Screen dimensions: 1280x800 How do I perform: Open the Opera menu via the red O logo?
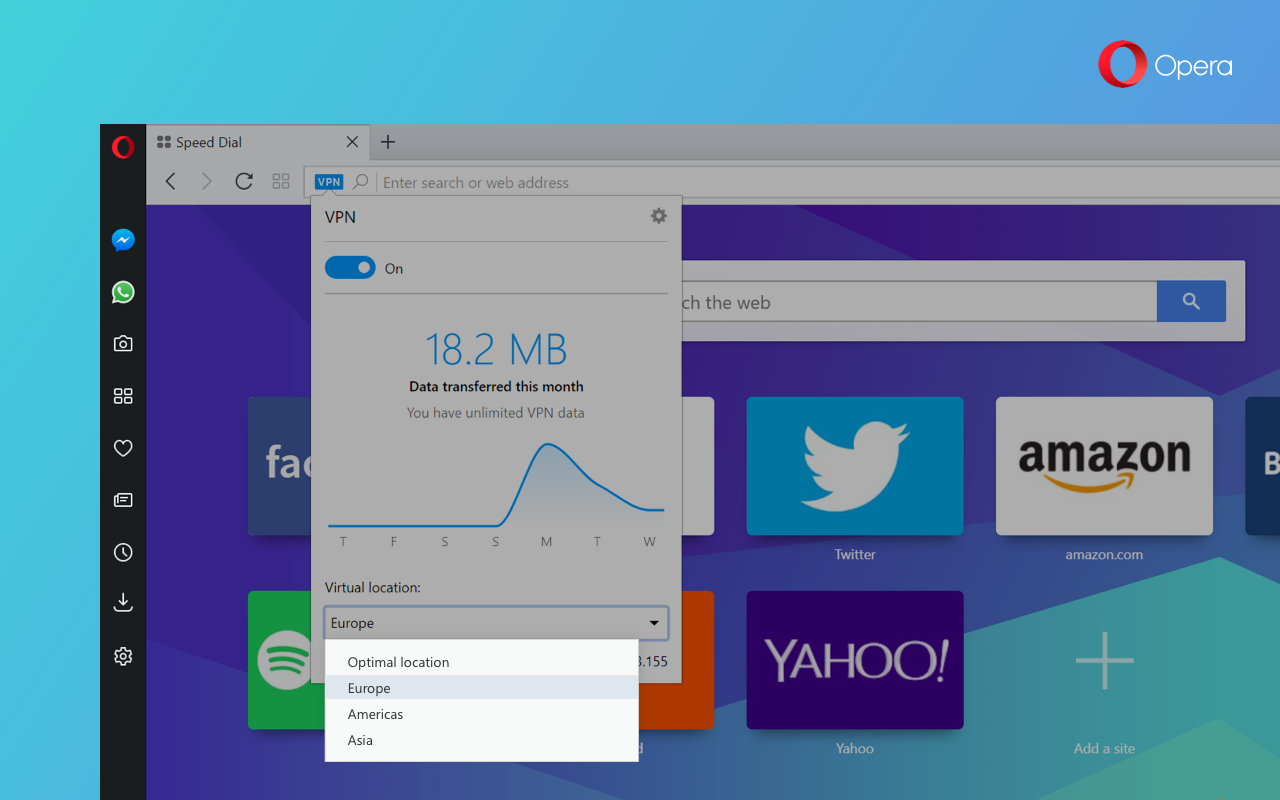(122, 147)
